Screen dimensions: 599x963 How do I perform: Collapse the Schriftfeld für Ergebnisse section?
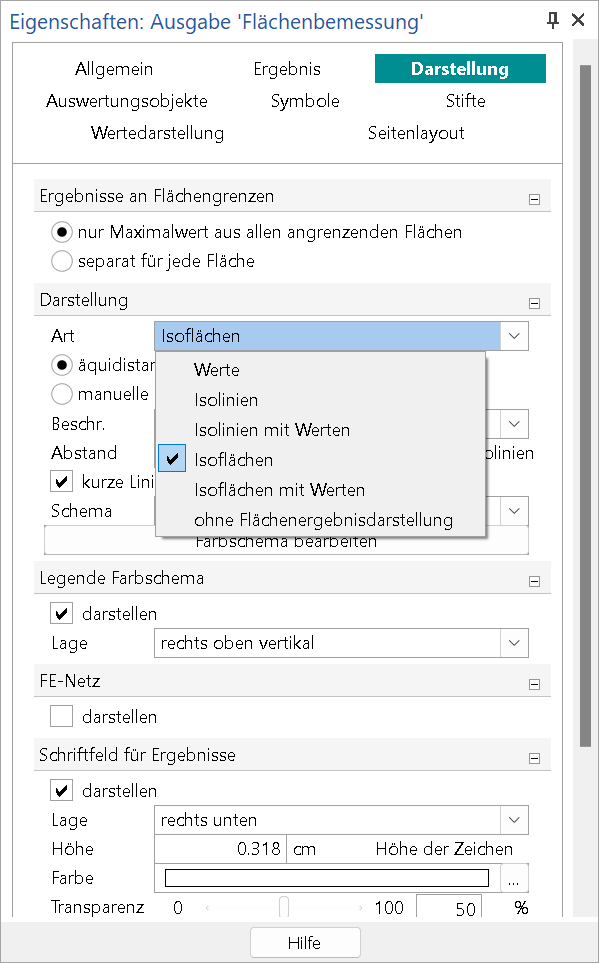(534, 758)
